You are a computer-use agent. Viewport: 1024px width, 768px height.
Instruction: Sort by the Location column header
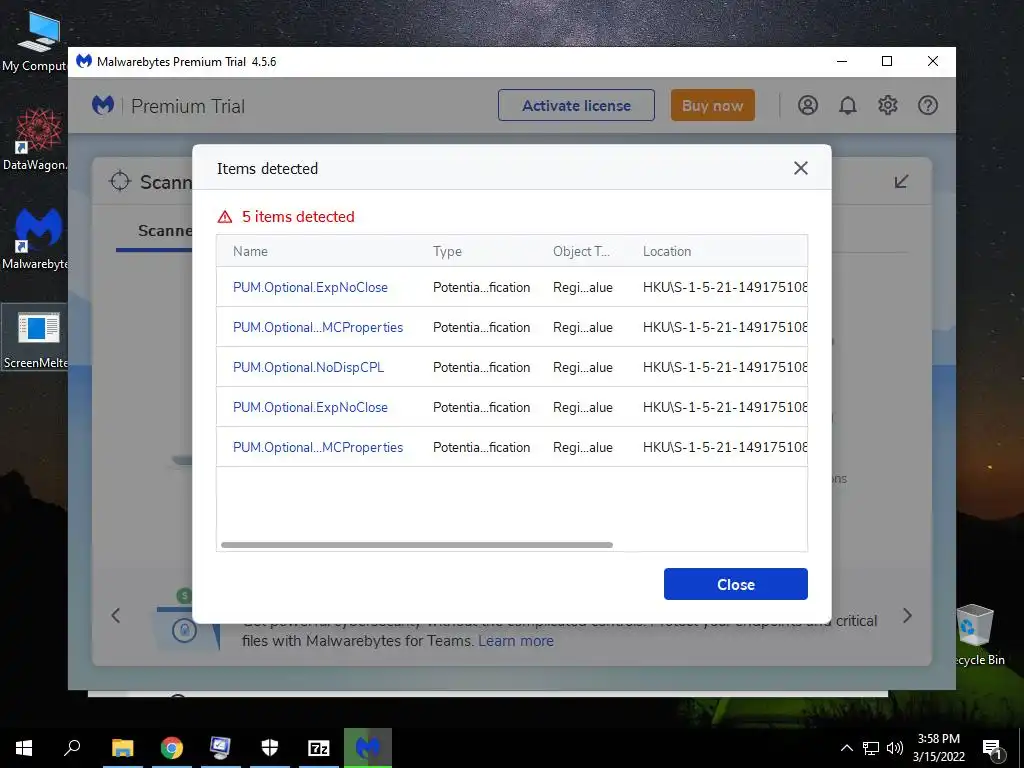pyautogui.click(x=667, y=251)
